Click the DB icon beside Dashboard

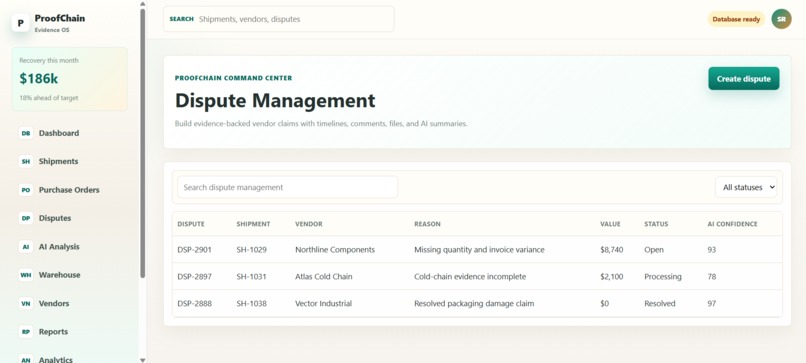point(26,133)
